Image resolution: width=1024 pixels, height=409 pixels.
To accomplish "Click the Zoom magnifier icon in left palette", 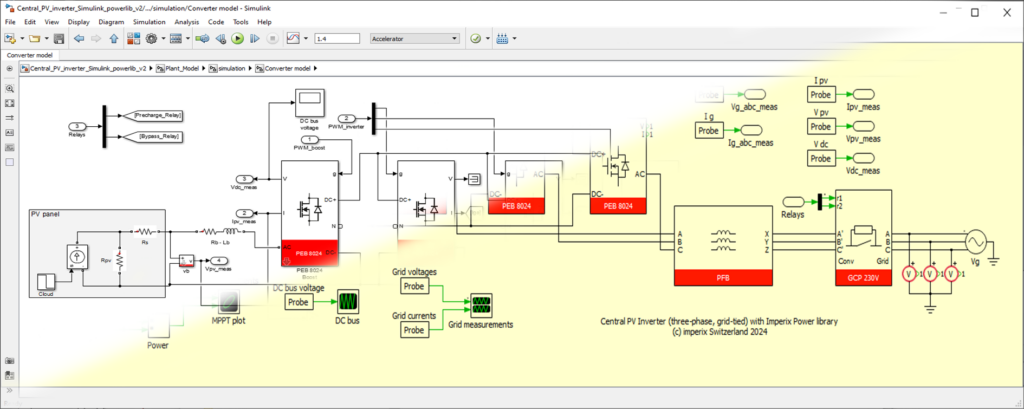I will (10, 88).
